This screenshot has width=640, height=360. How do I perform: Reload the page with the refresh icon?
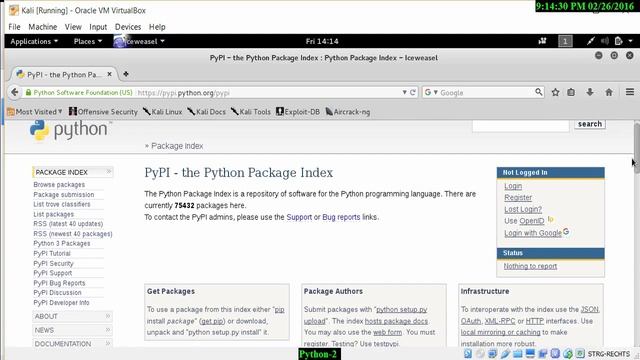pos(413,92)
